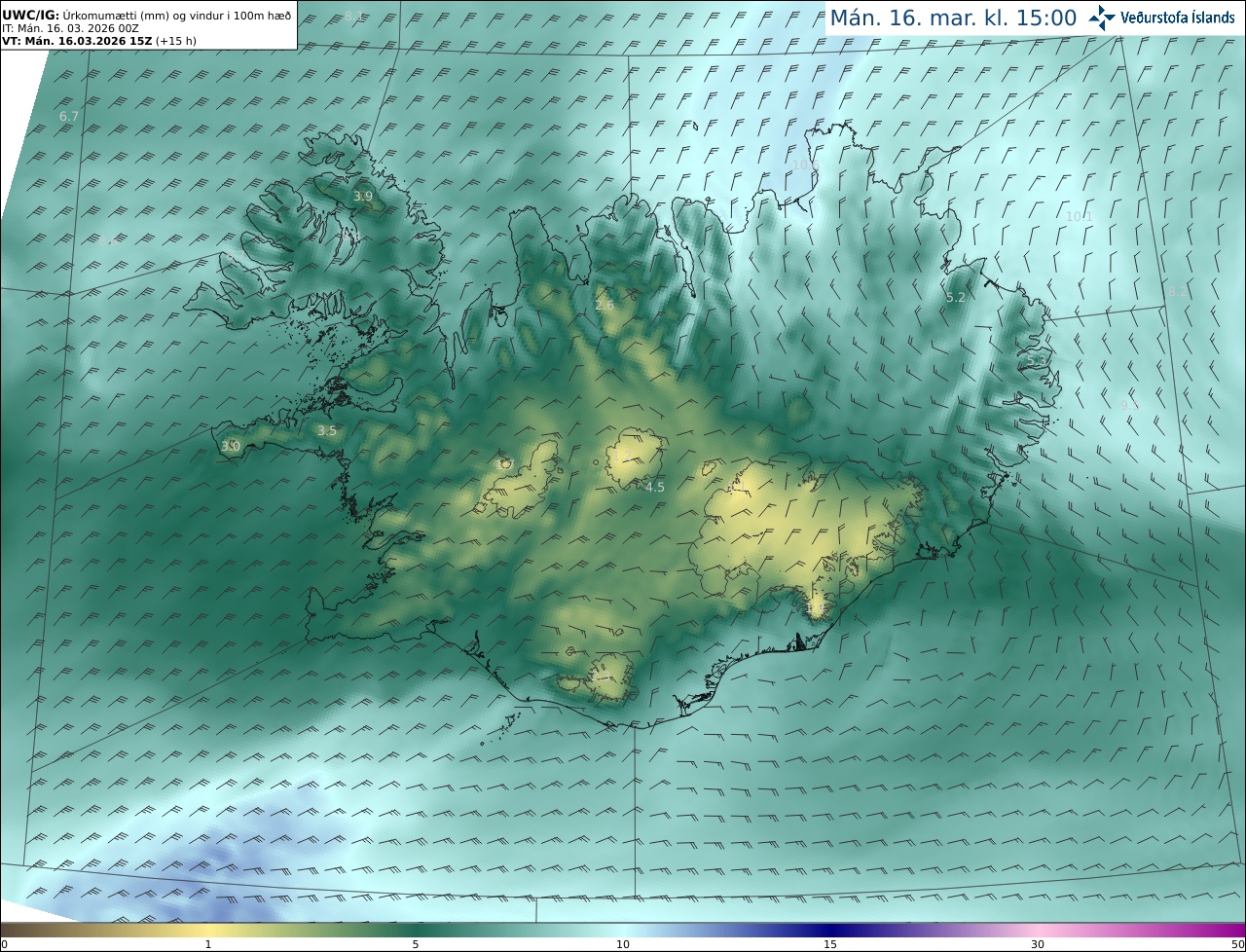Screen dimensions: 1246x952
Task: Click the Veðurstofa Íslands logo emblem
Action: click(x=1102, y=18)
